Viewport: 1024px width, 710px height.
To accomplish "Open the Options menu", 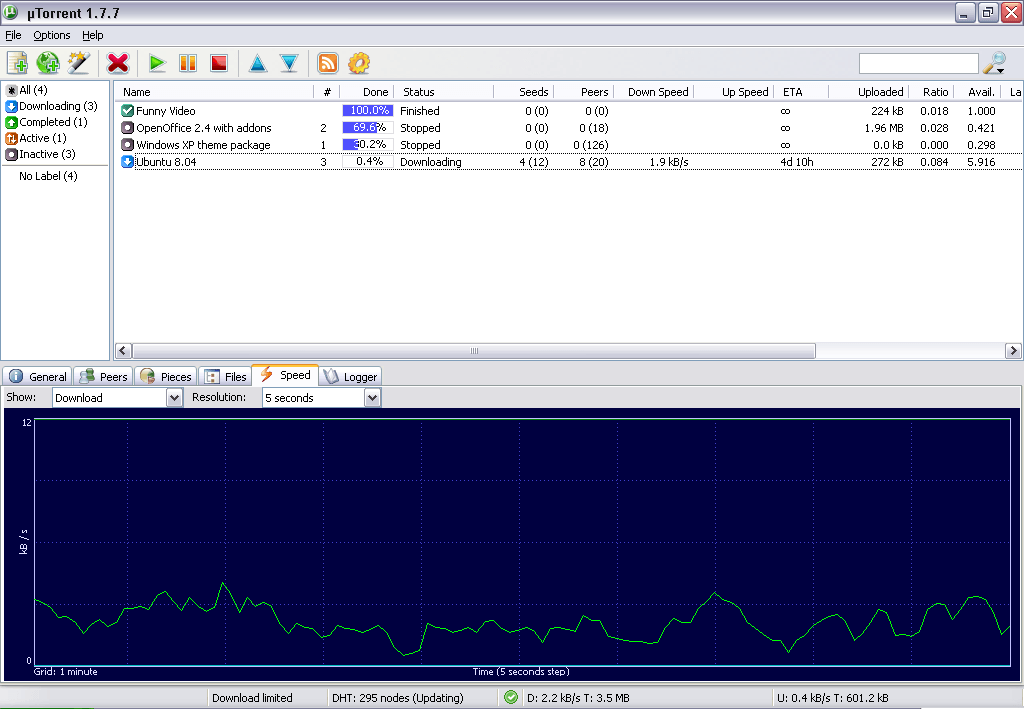I will coord(51,34).
